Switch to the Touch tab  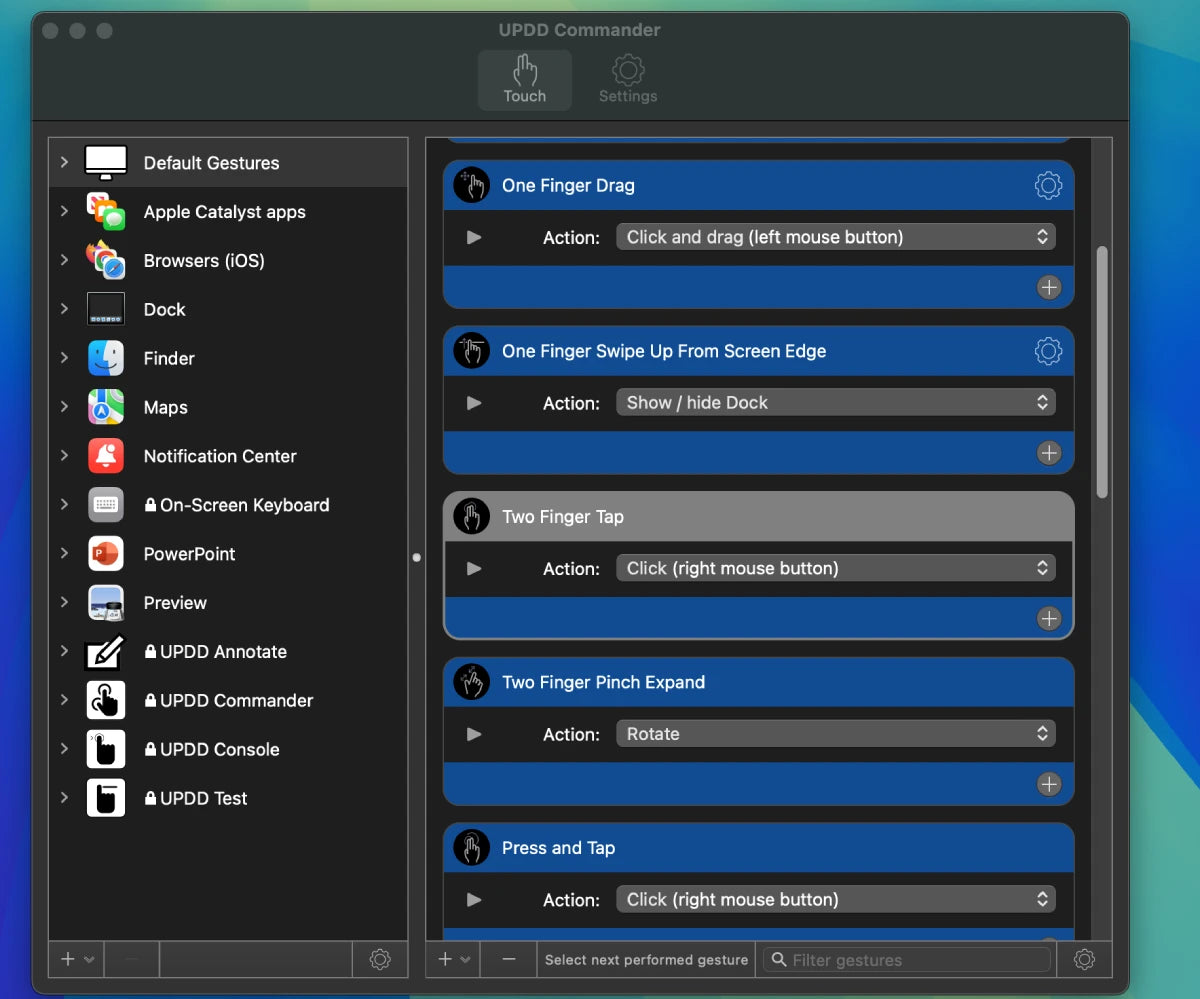coord(525,80)
